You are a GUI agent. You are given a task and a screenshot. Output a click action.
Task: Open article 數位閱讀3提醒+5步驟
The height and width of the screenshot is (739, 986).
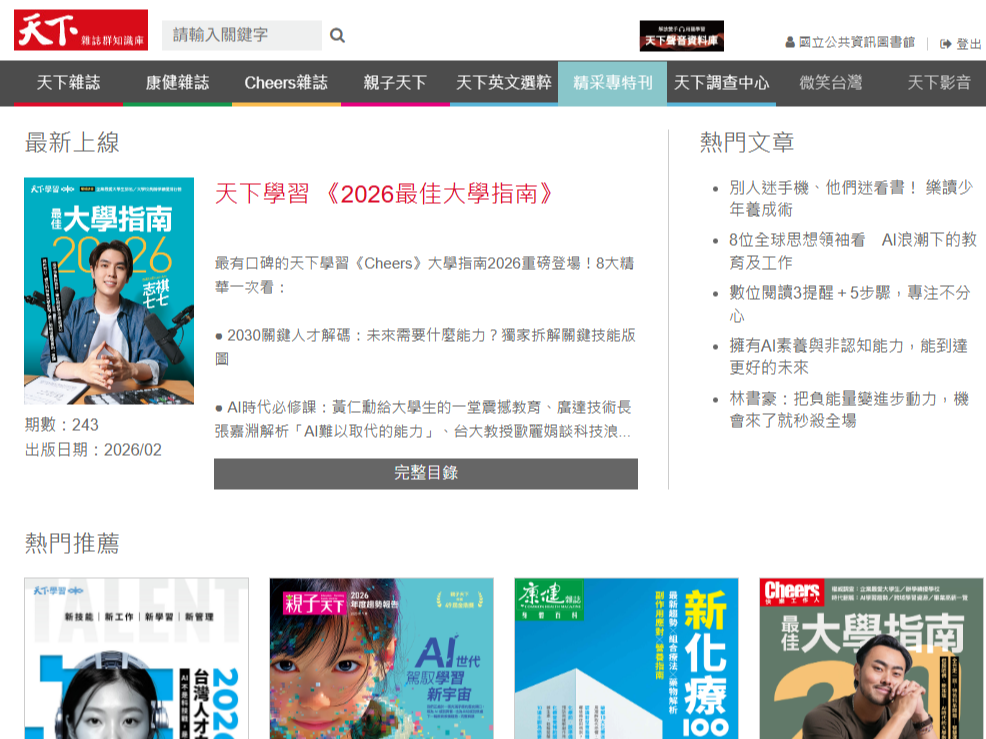tap(850, 304)
